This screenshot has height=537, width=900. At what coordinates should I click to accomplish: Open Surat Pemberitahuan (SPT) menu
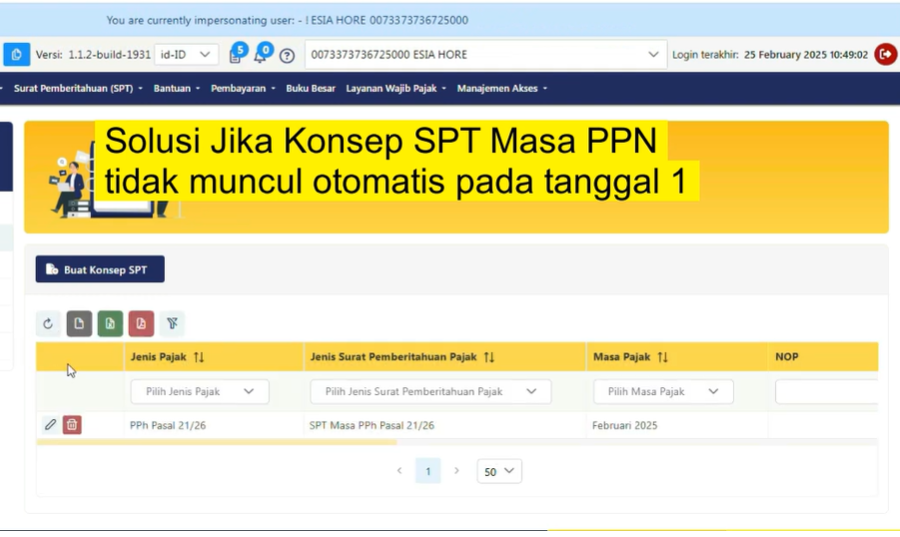[x=78, y=88]
